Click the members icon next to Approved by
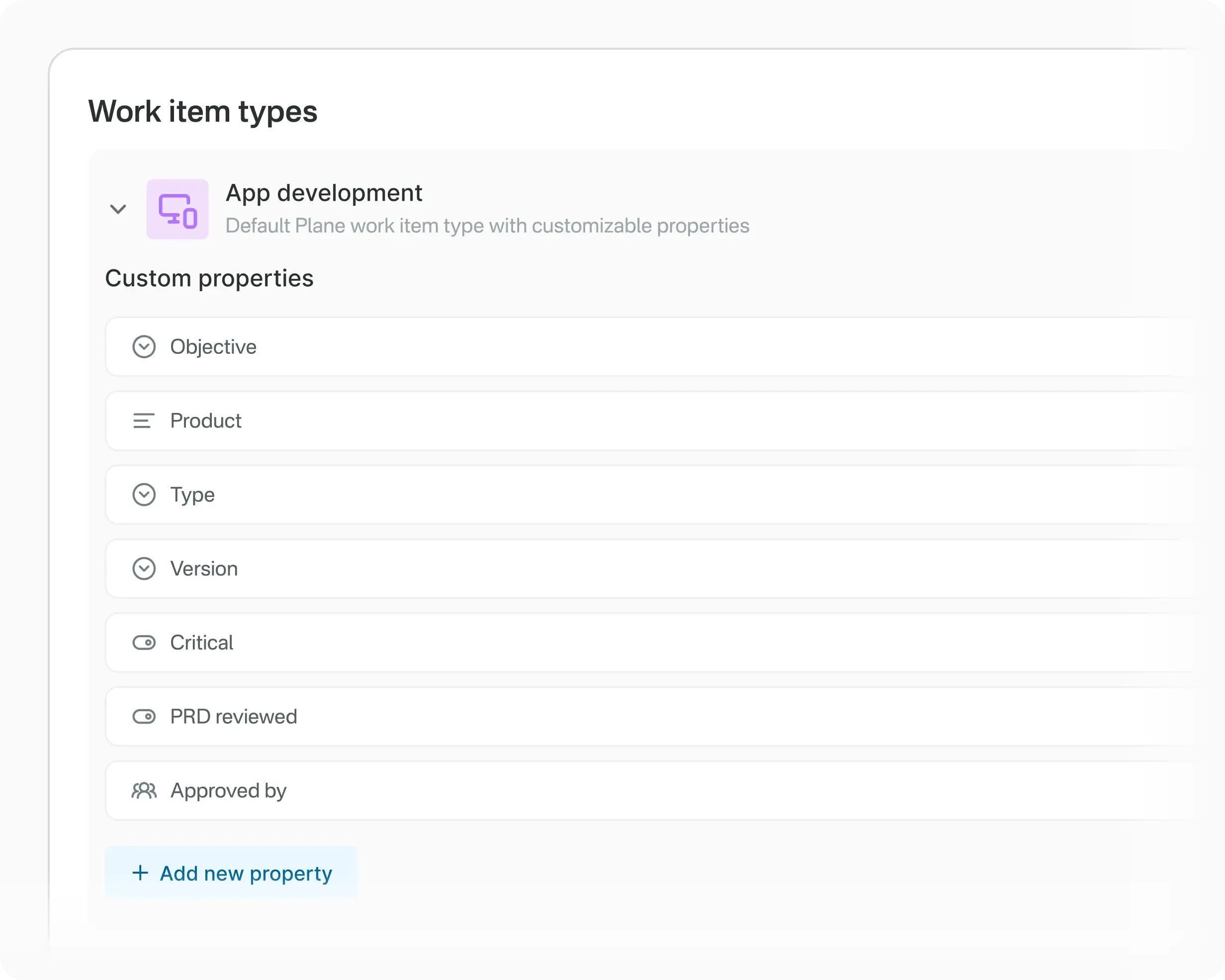The height and width of the screenshot is (980, 1225). 144,790
